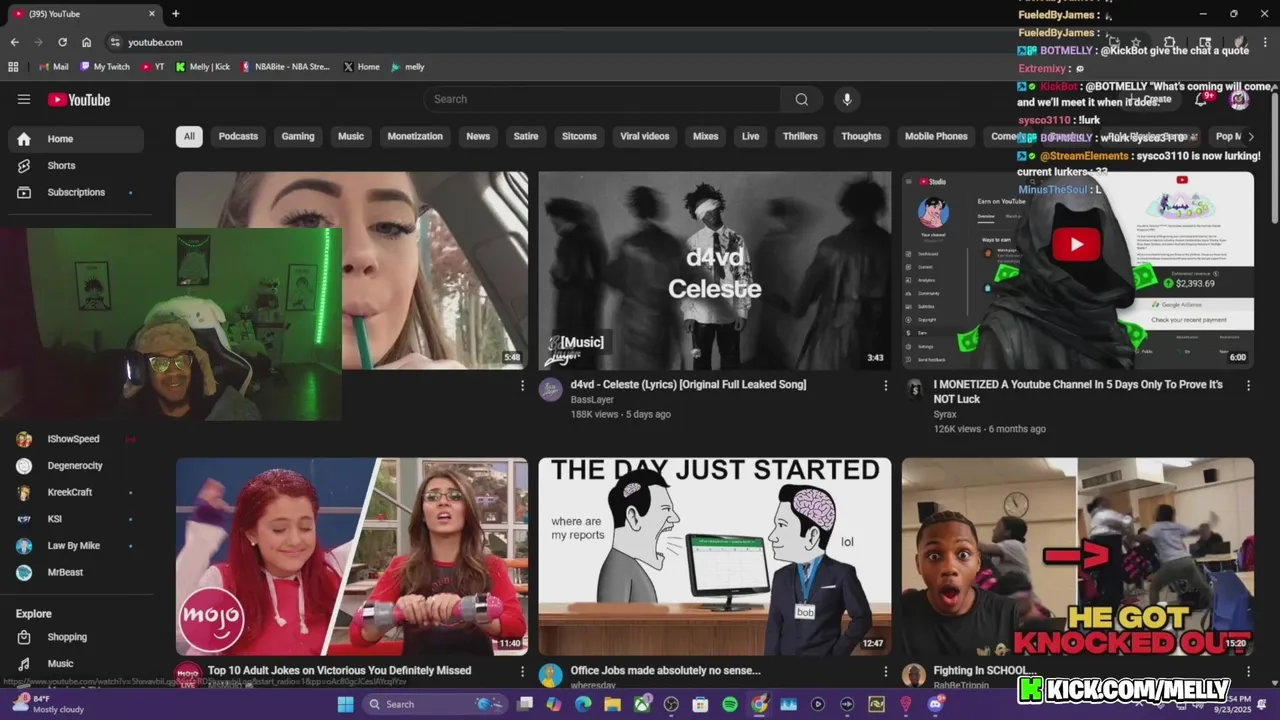Open the YouTube notifications bell
Image resolution: width=1280 pixels, height=720 pixels.
point(1202,99)
